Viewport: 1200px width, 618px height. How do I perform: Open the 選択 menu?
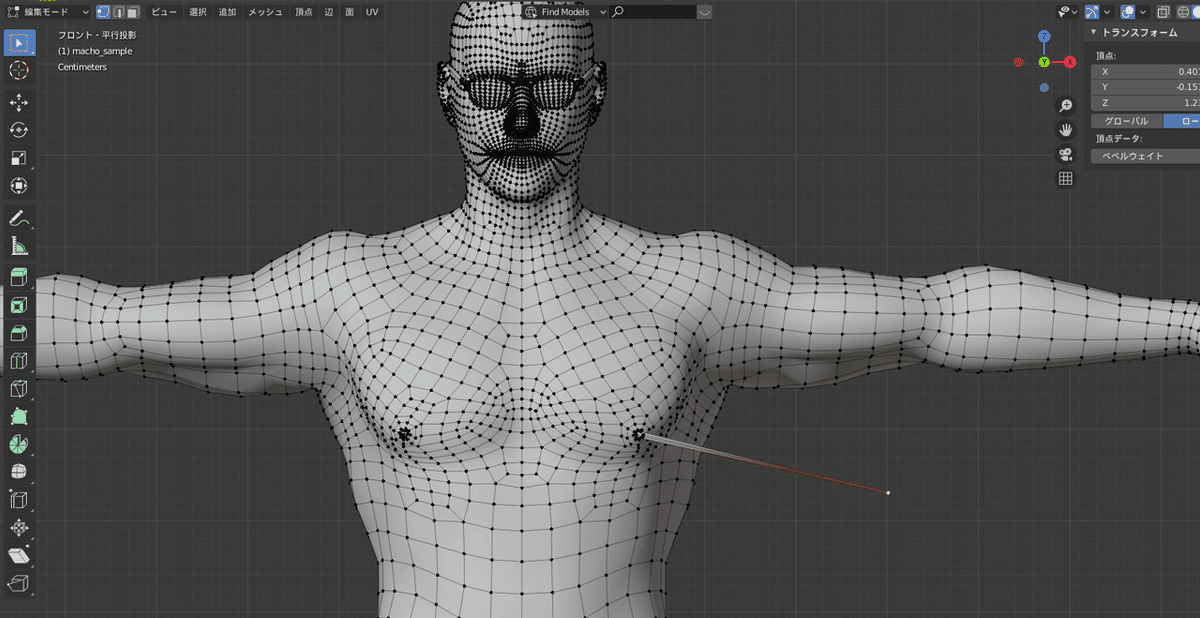point(198,12)
